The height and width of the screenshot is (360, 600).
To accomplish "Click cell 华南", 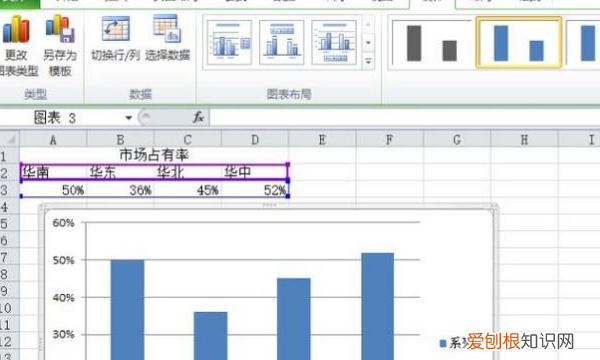I will tap(54, 172).
